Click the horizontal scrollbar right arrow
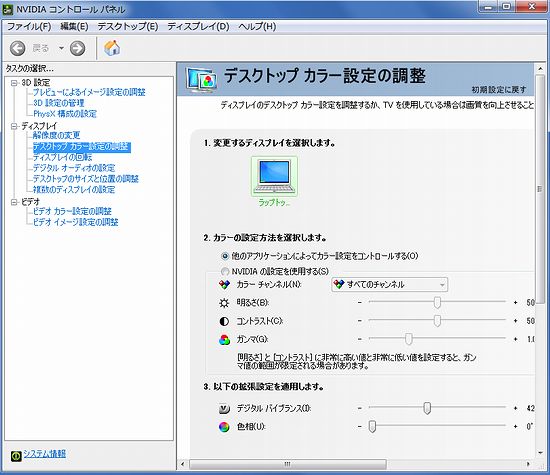Viewport: 550px width, 475px height. (528, 464)
